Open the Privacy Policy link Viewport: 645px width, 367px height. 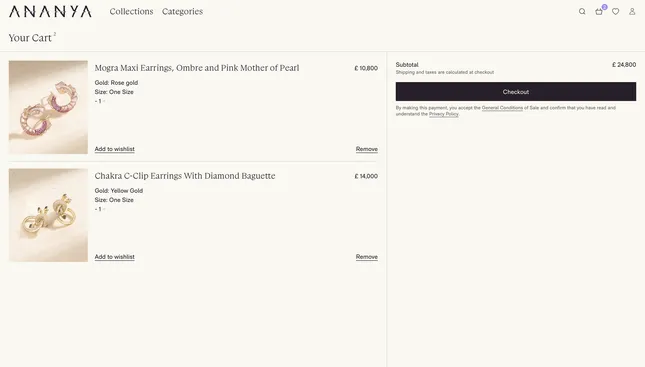pos(443,114)
